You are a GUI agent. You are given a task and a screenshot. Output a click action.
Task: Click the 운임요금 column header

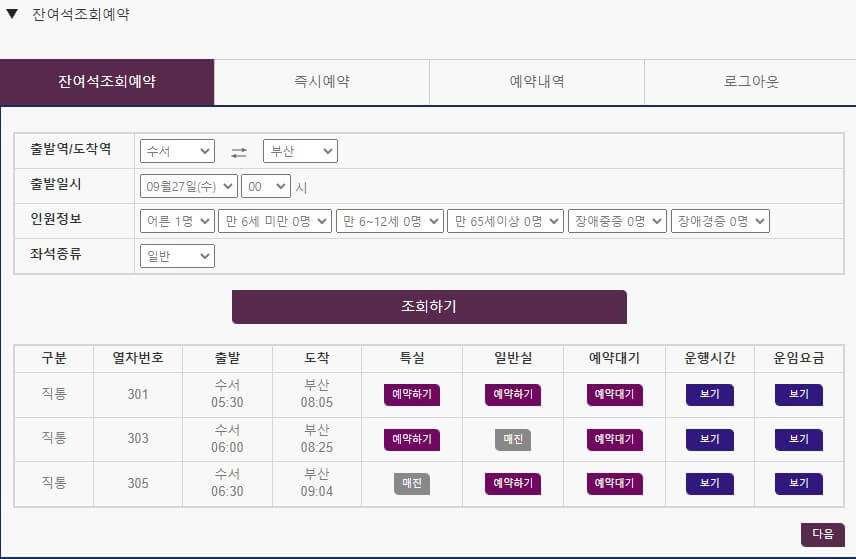(x=799, y=358)
